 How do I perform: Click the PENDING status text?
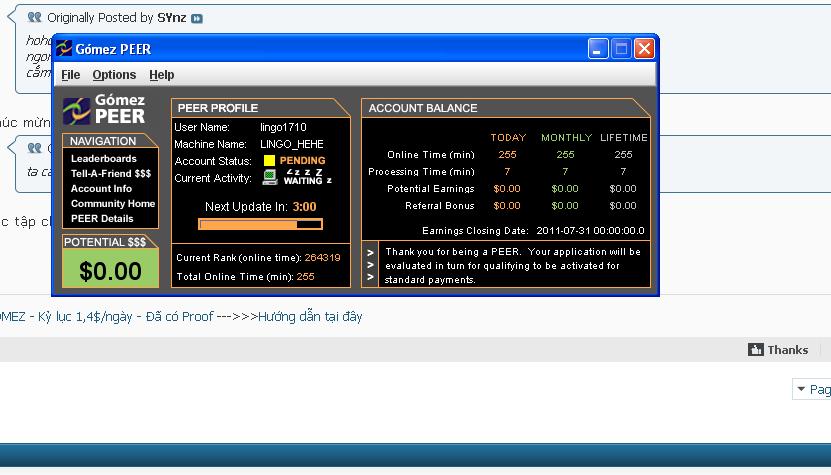[x=303, y=161]
